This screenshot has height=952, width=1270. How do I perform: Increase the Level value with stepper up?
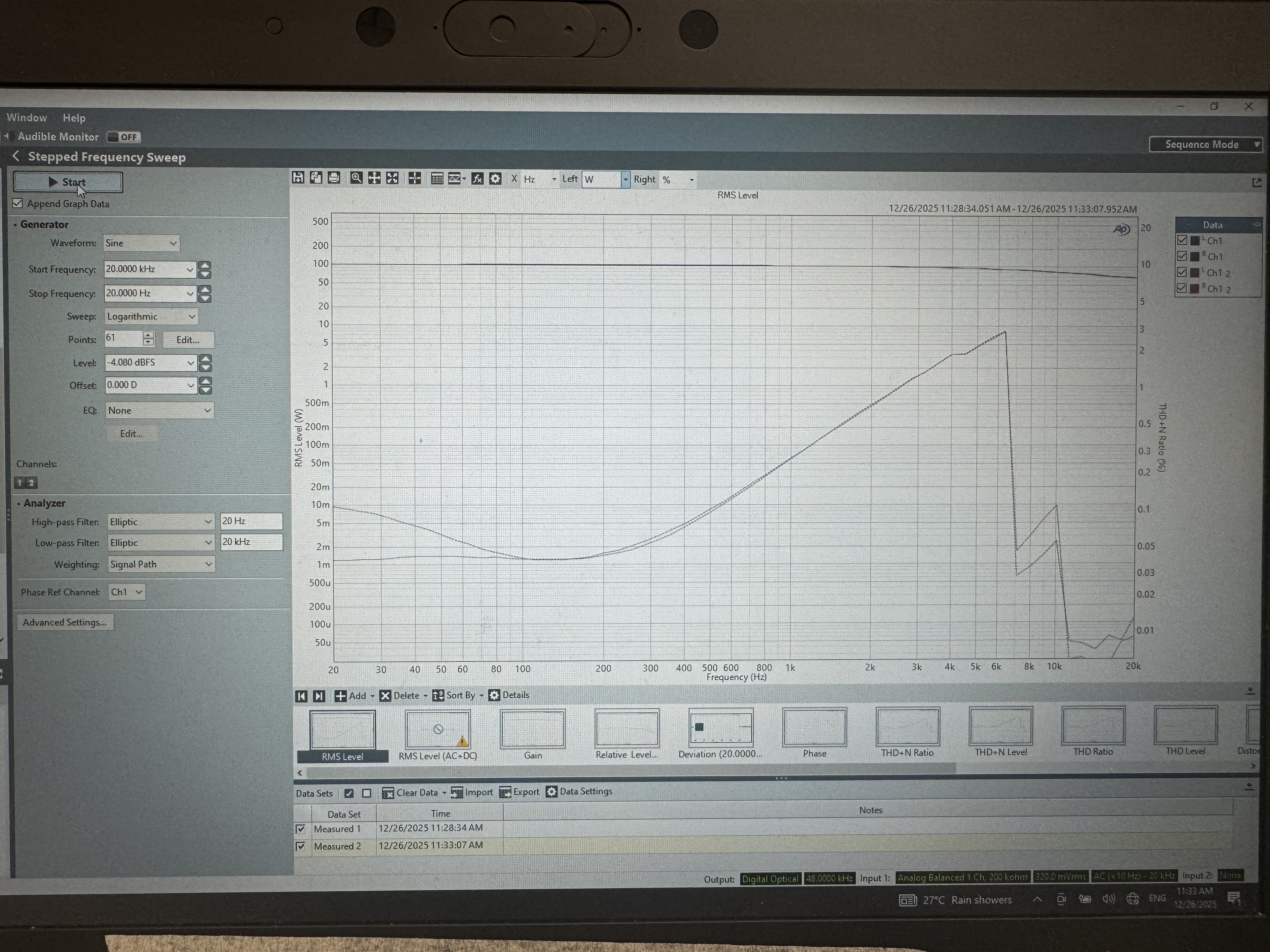coord(205,358)
